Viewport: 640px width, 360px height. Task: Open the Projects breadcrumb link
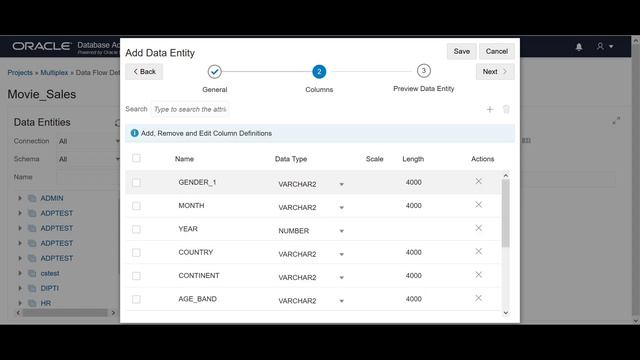(x=20, y=73)
